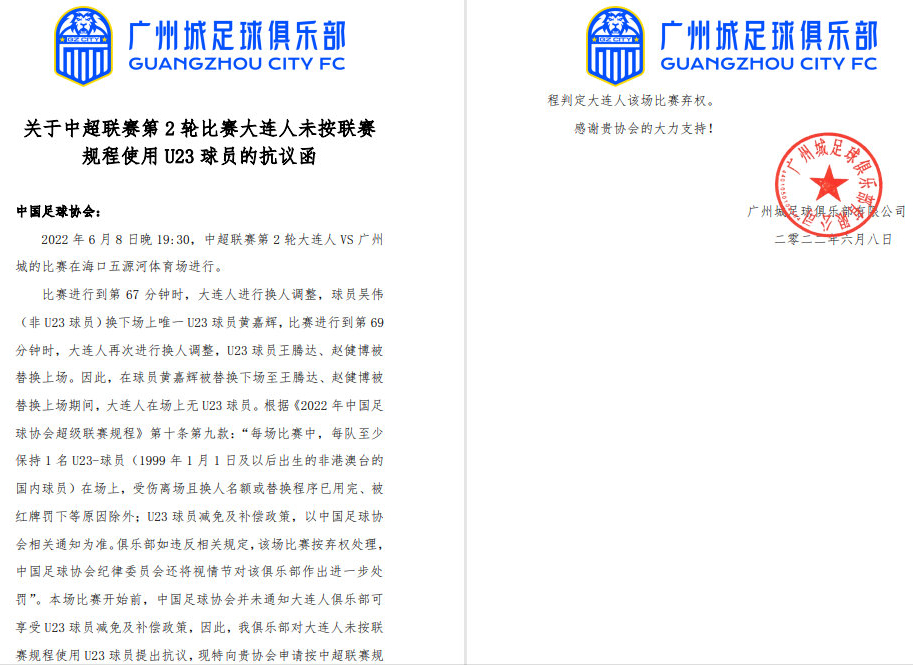
Task: Click the line starting 分钟时,大连人再次进行换人调整
Action: pyautogui.click(x=200, y=351)
